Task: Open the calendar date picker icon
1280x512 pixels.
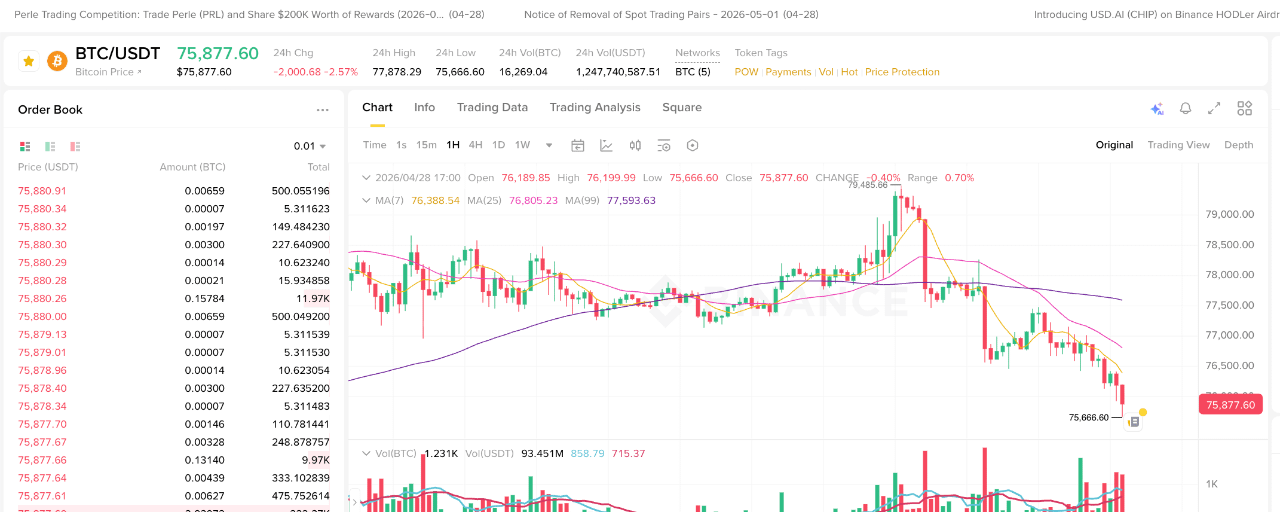Action: (x=577, y=145)
